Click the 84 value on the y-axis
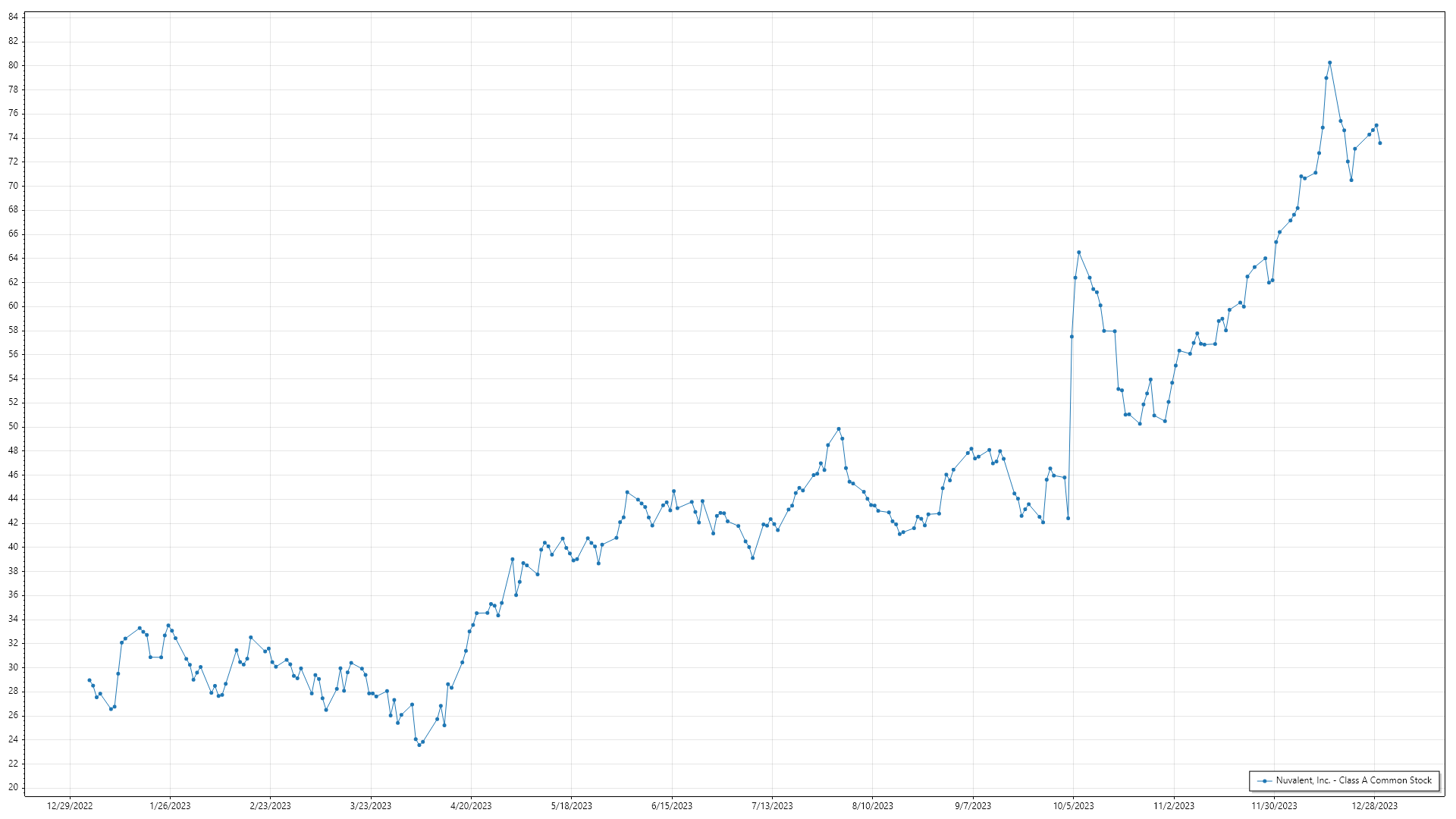The width and height of the screenshot is (1456, 819). click(14, 17)
